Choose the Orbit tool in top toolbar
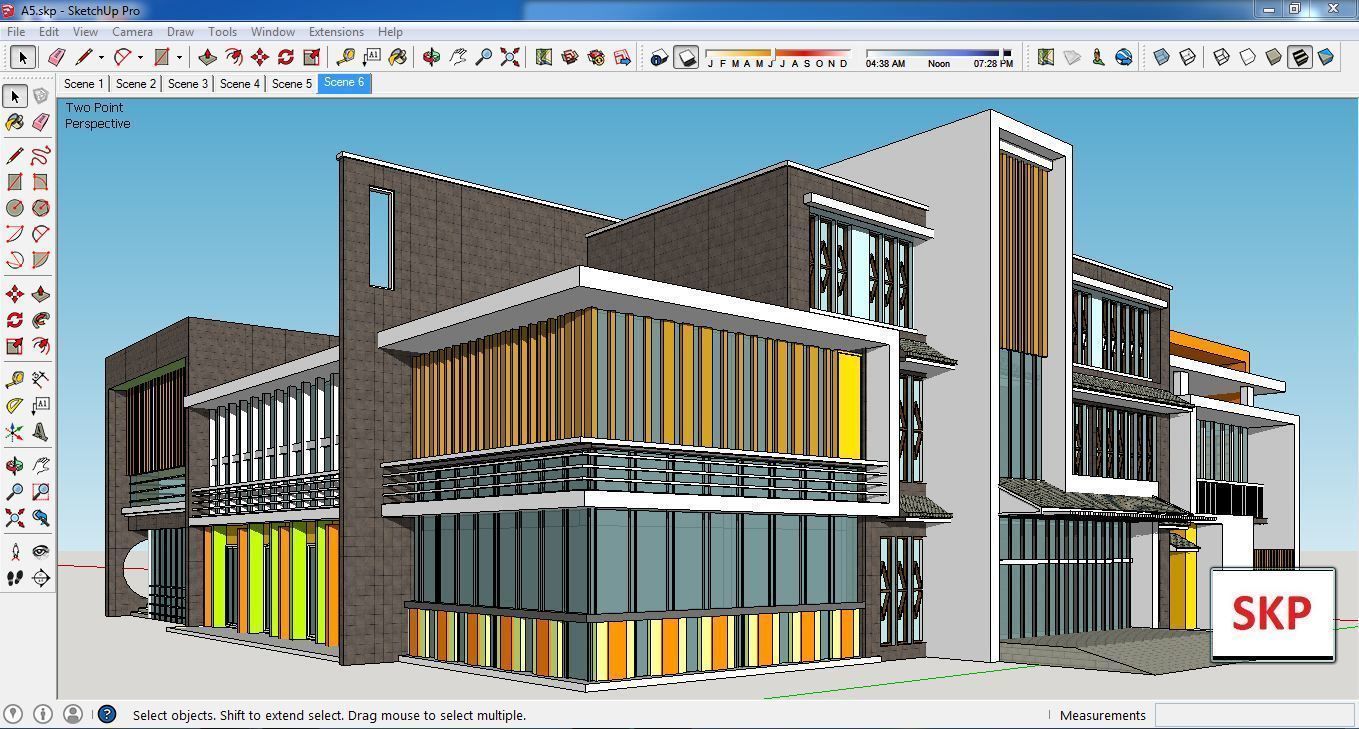Image resolution: width=1359 pixels, height=729 pixels. click(432, 57)
